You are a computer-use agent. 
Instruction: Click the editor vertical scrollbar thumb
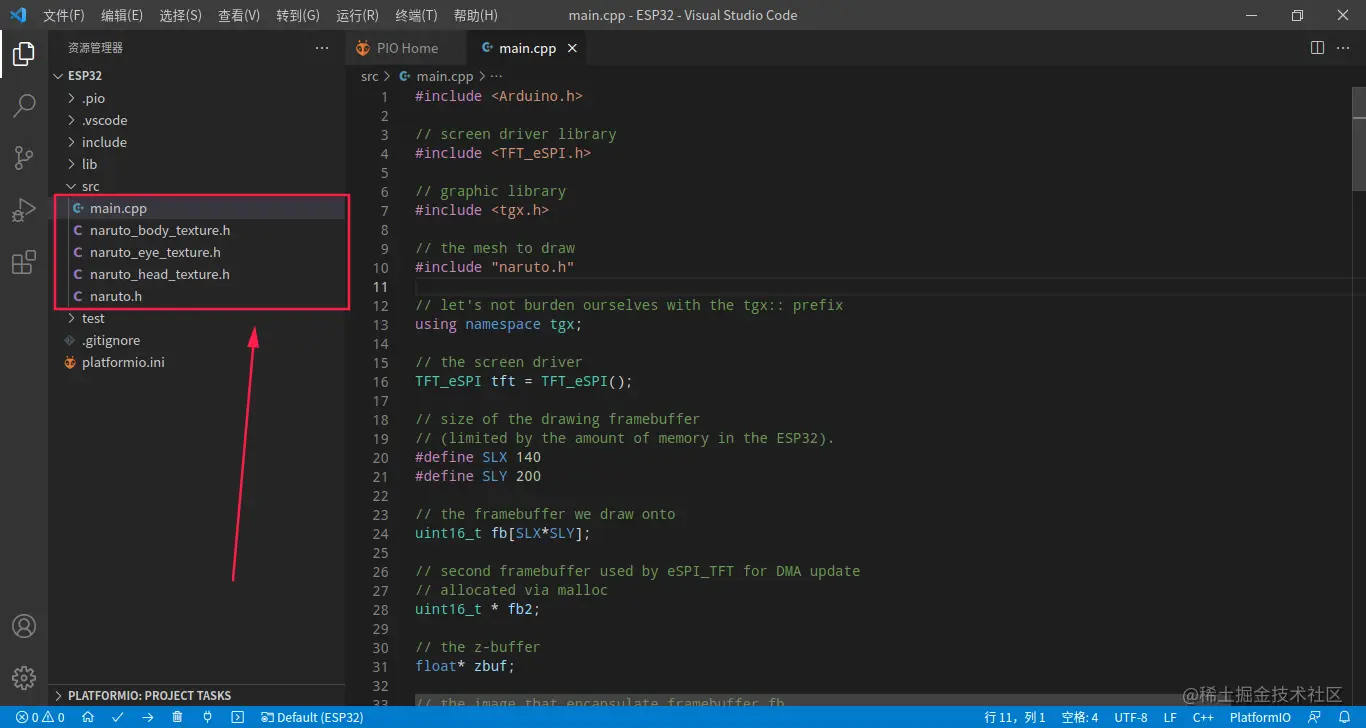click(1359, 137)
